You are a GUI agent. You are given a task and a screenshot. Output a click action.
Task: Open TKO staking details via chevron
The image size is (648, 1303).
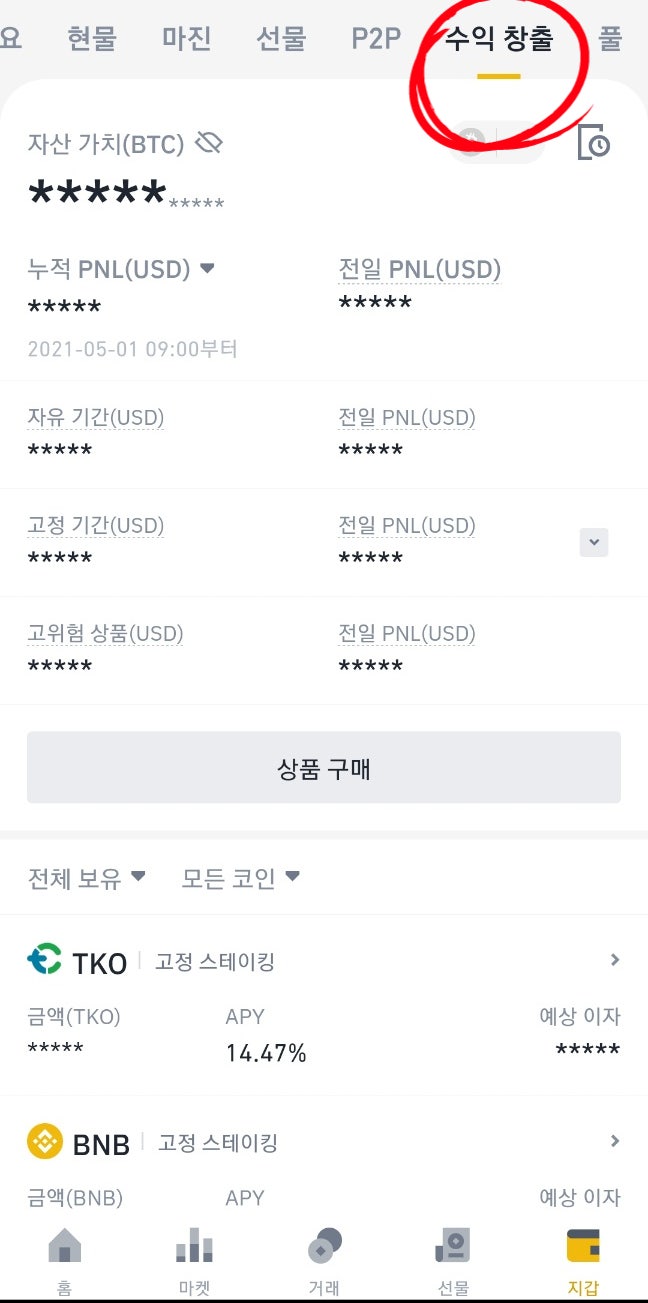(x=614, y=959)
